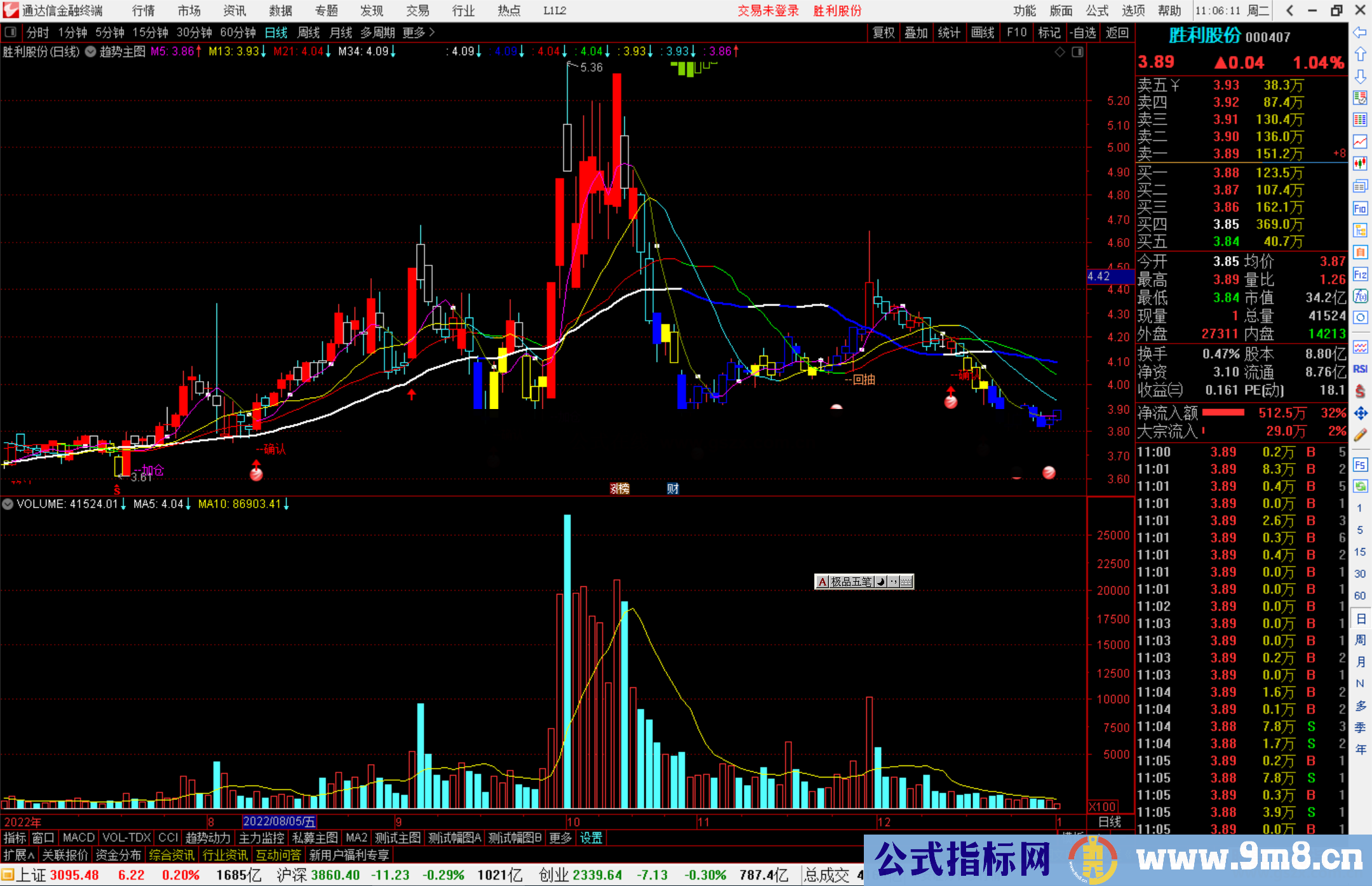Screen dimensions: 1372x886
Task: Click the four-way move arrows icon
Action: pyautogui.click(x=1360, y=413)
